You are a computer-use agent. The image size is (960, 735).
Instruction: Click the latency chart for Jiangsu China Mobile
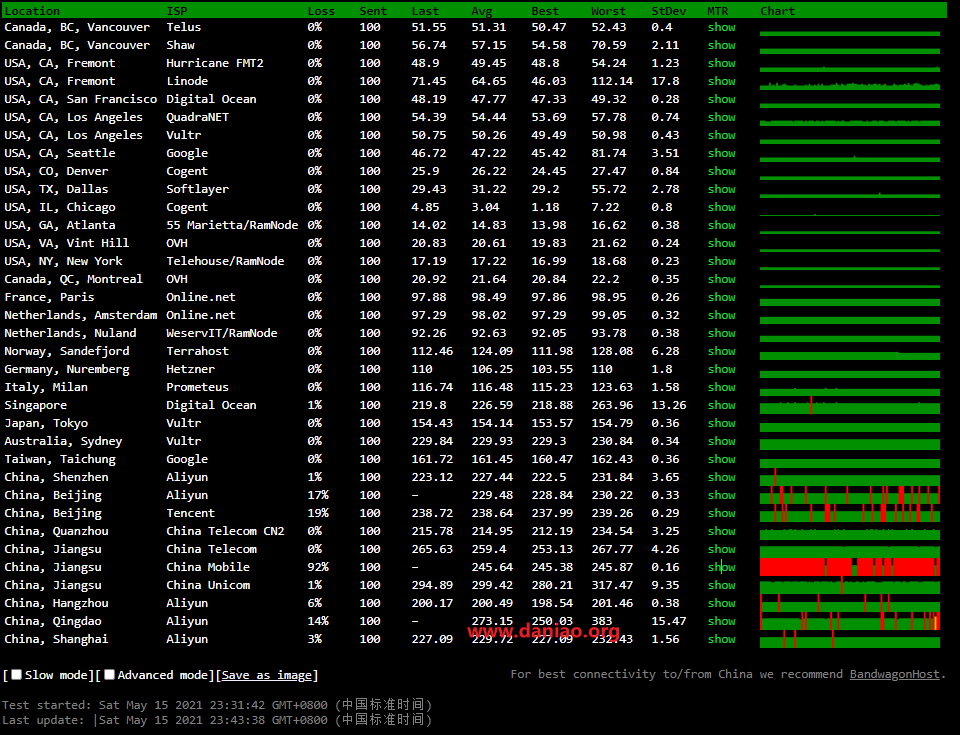pyautogui.click(x=850, y=567)
